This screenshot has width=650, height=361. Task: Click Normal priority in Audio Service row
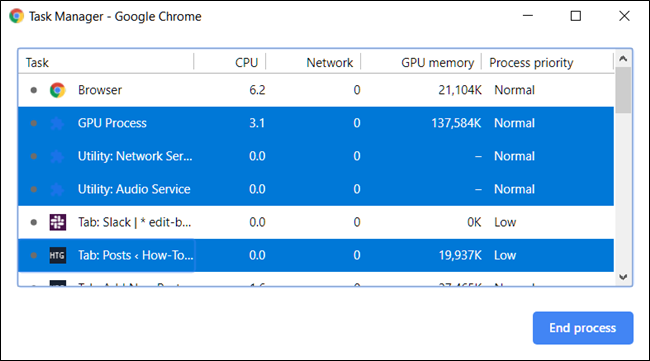coord(514,189)
